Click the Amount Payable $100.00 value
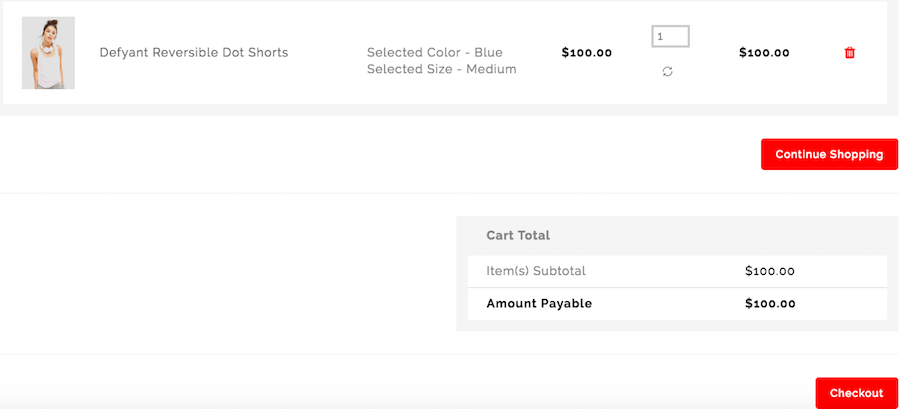 tap(770, 304)
